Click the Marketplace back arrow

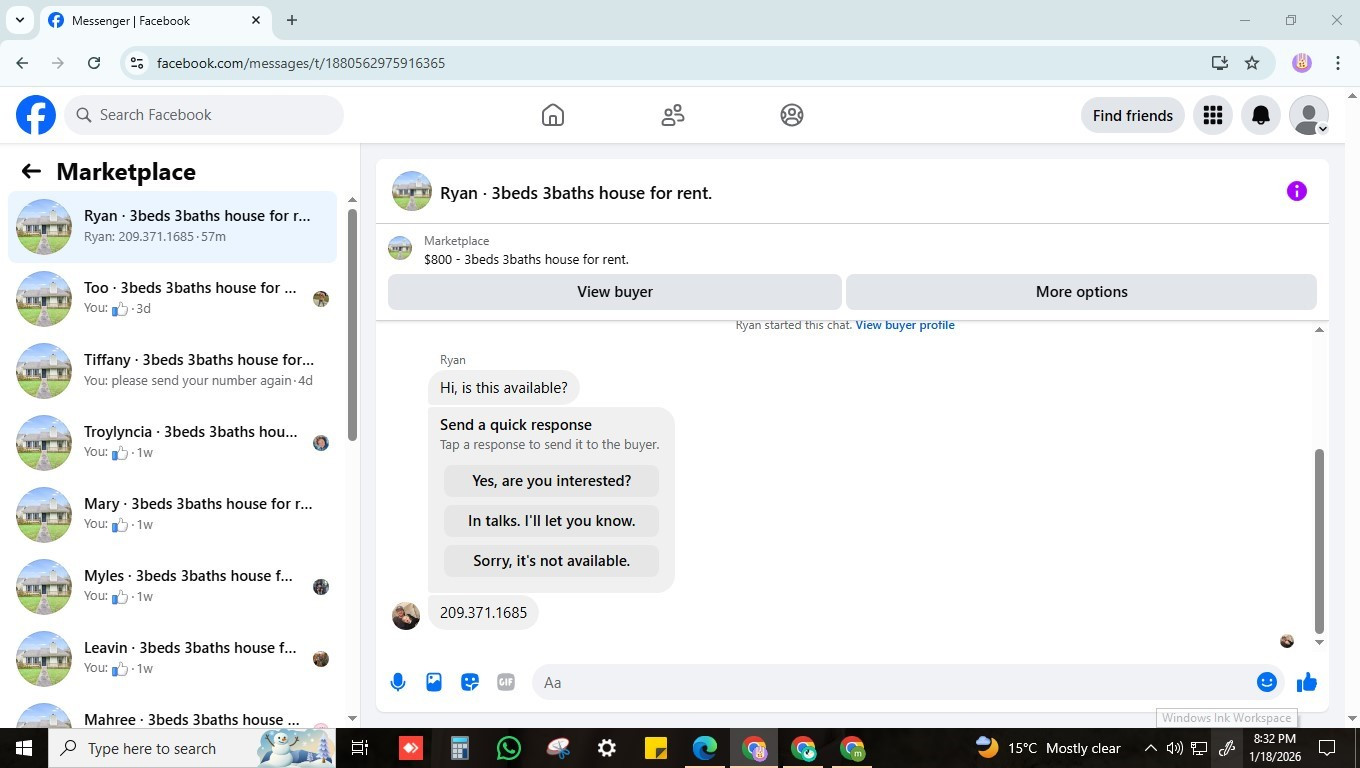31,171
